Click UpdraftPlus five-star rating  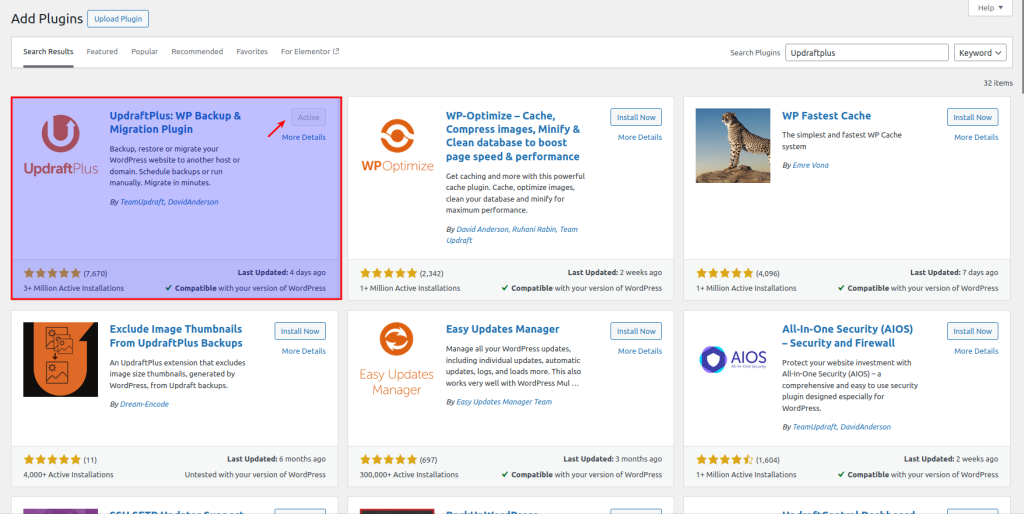[52, 272]
